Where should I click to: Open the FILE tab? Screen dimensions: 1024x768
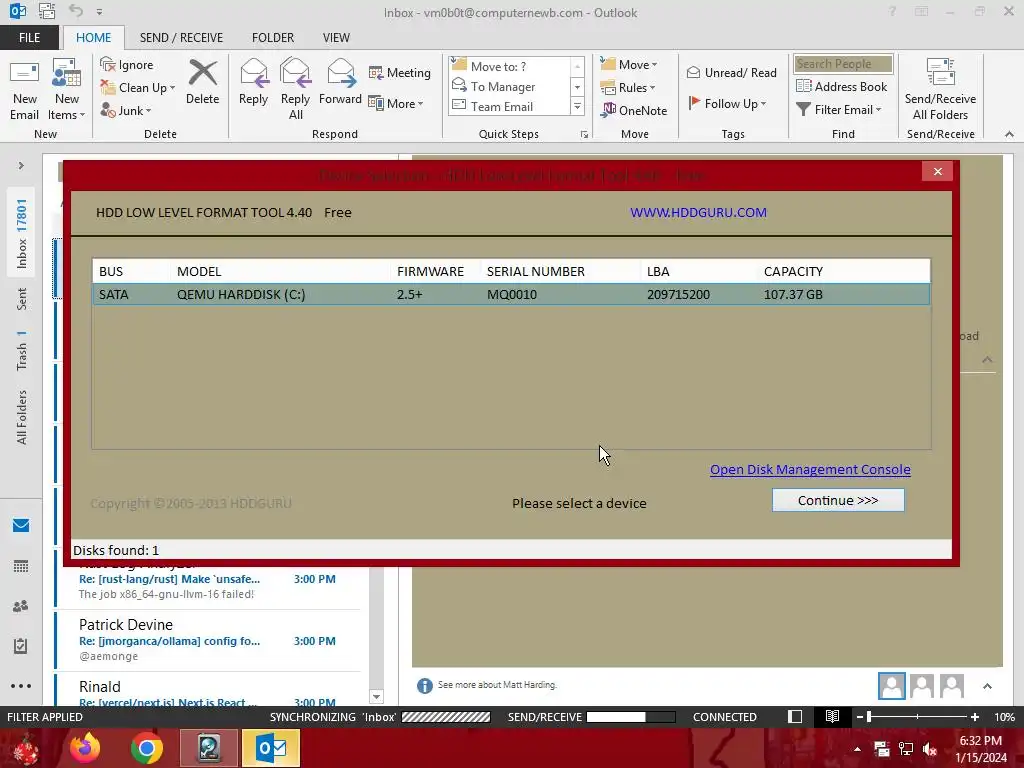[29, 38]
